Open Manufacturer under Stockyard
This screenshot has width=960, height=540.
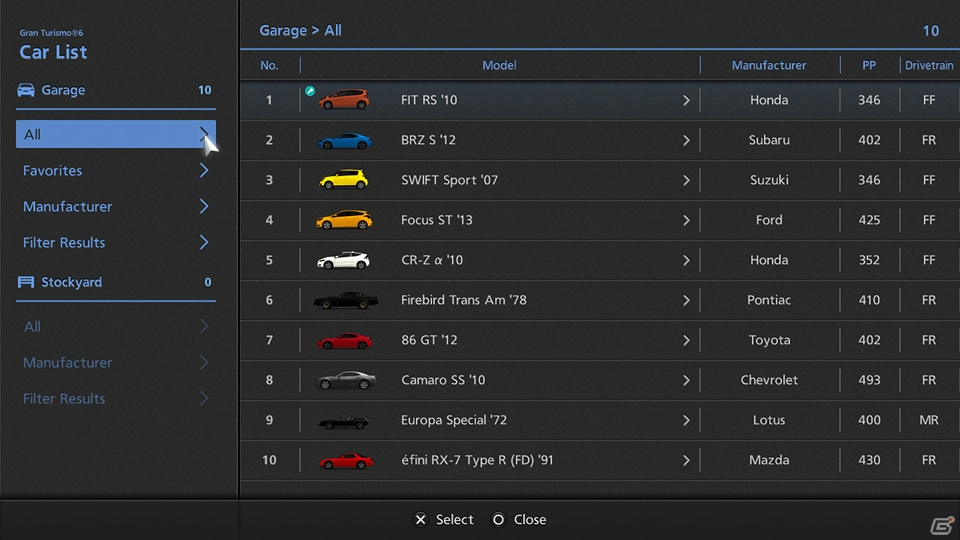(x=116, y=362)
